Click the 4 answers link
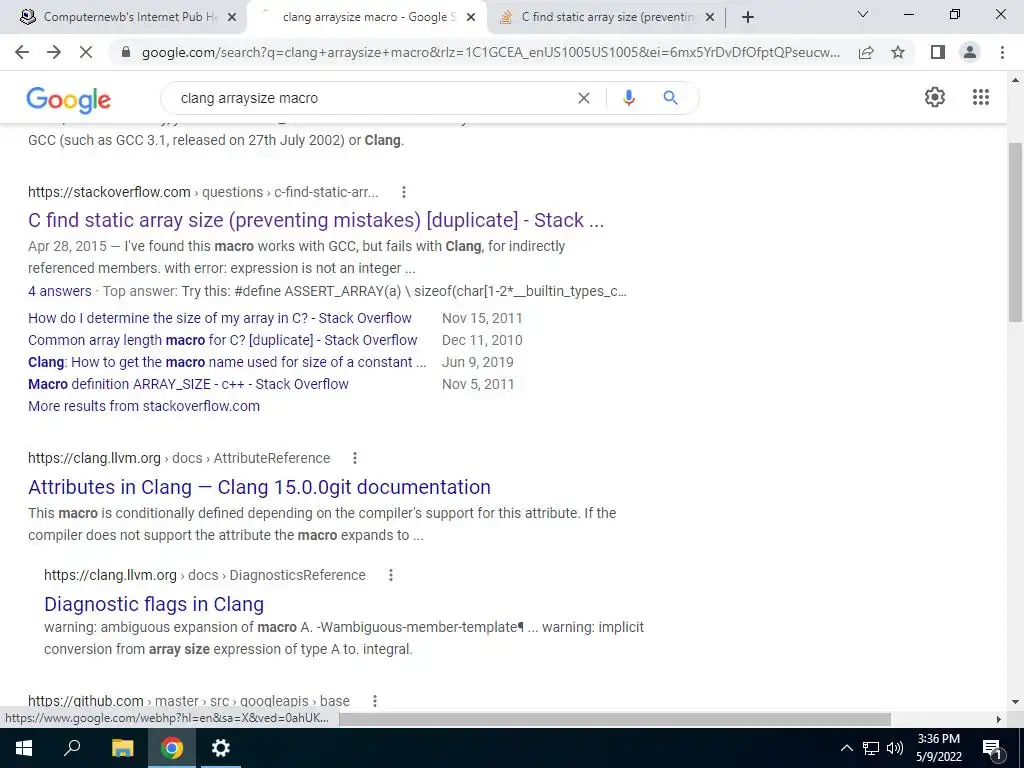 [x=59, y=291]
